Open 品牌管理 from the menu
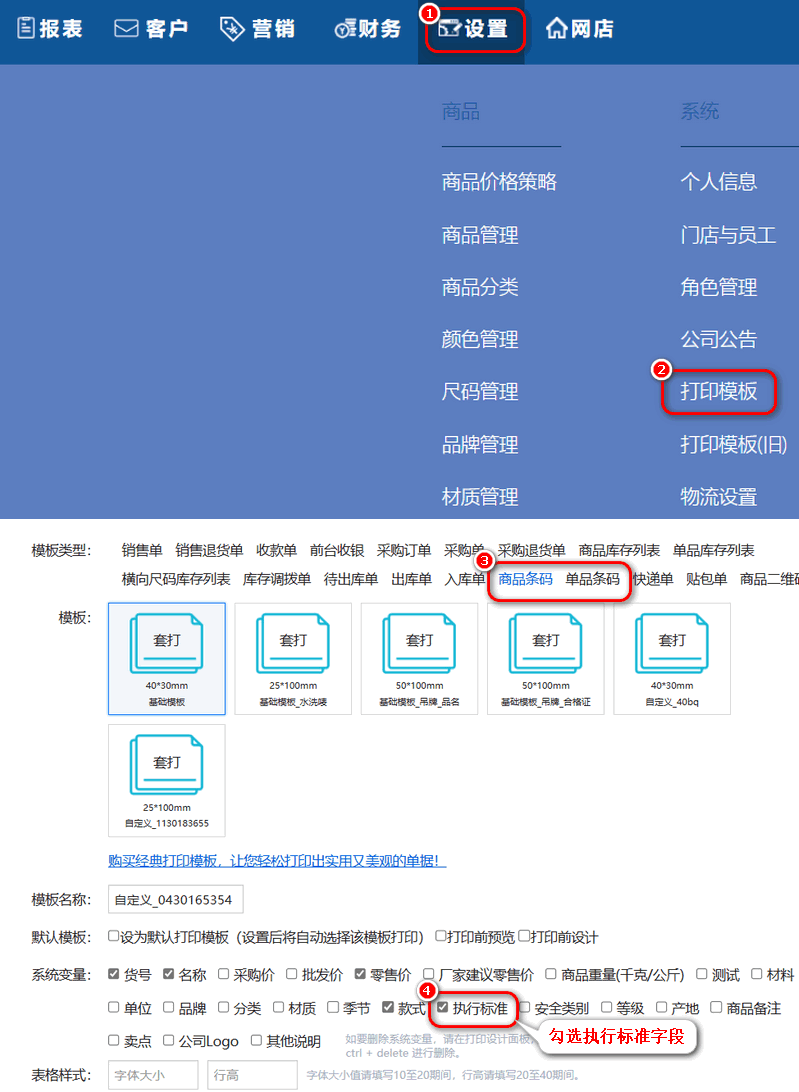This screenshot has height=1092, width=799. click(x=479, y=444)
